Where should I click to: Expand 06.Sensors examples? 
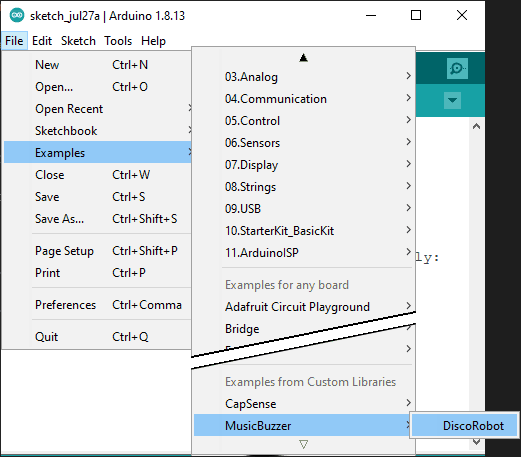[x=304, y=143]
